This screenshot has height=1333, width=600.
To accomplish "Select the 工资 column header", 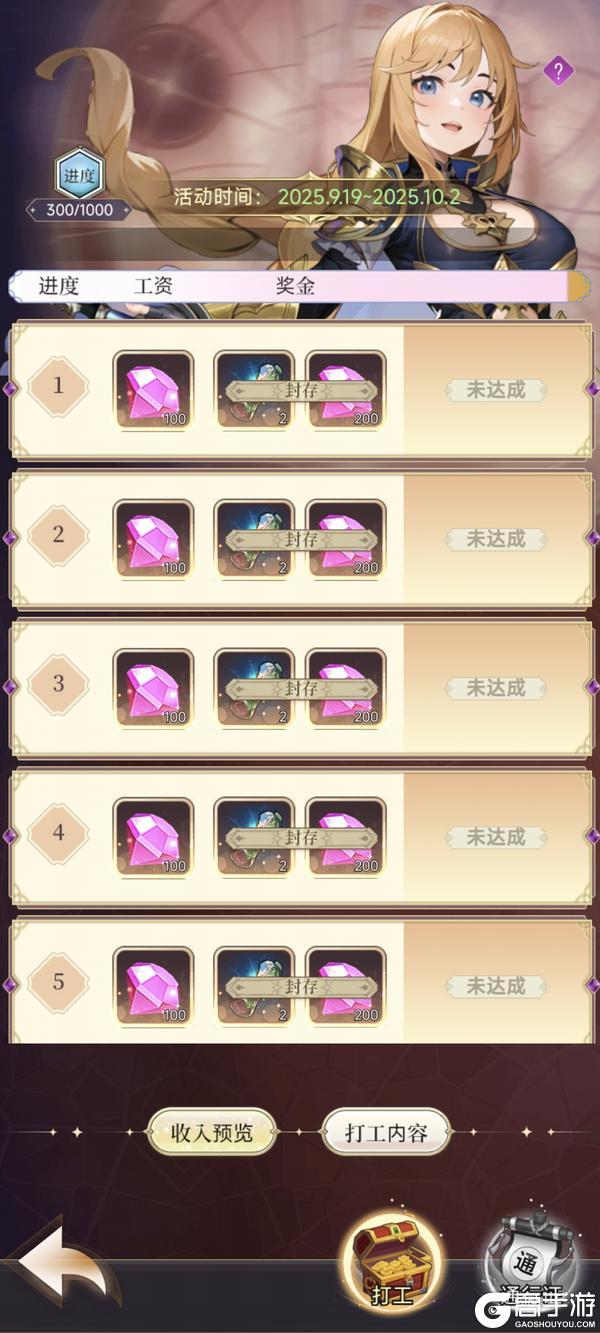I will tap(153, 285).
